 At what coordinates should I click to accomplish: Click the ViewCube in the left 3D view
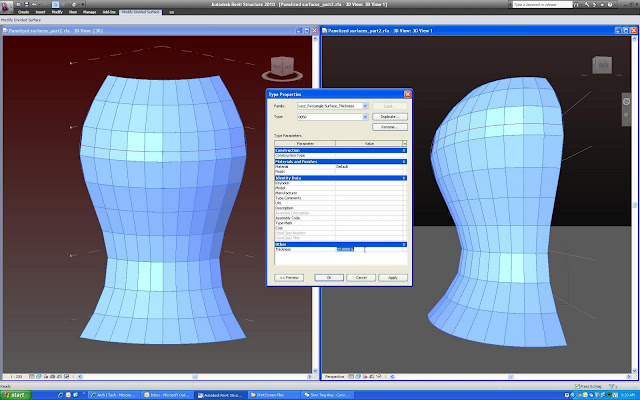click(282, 67)
